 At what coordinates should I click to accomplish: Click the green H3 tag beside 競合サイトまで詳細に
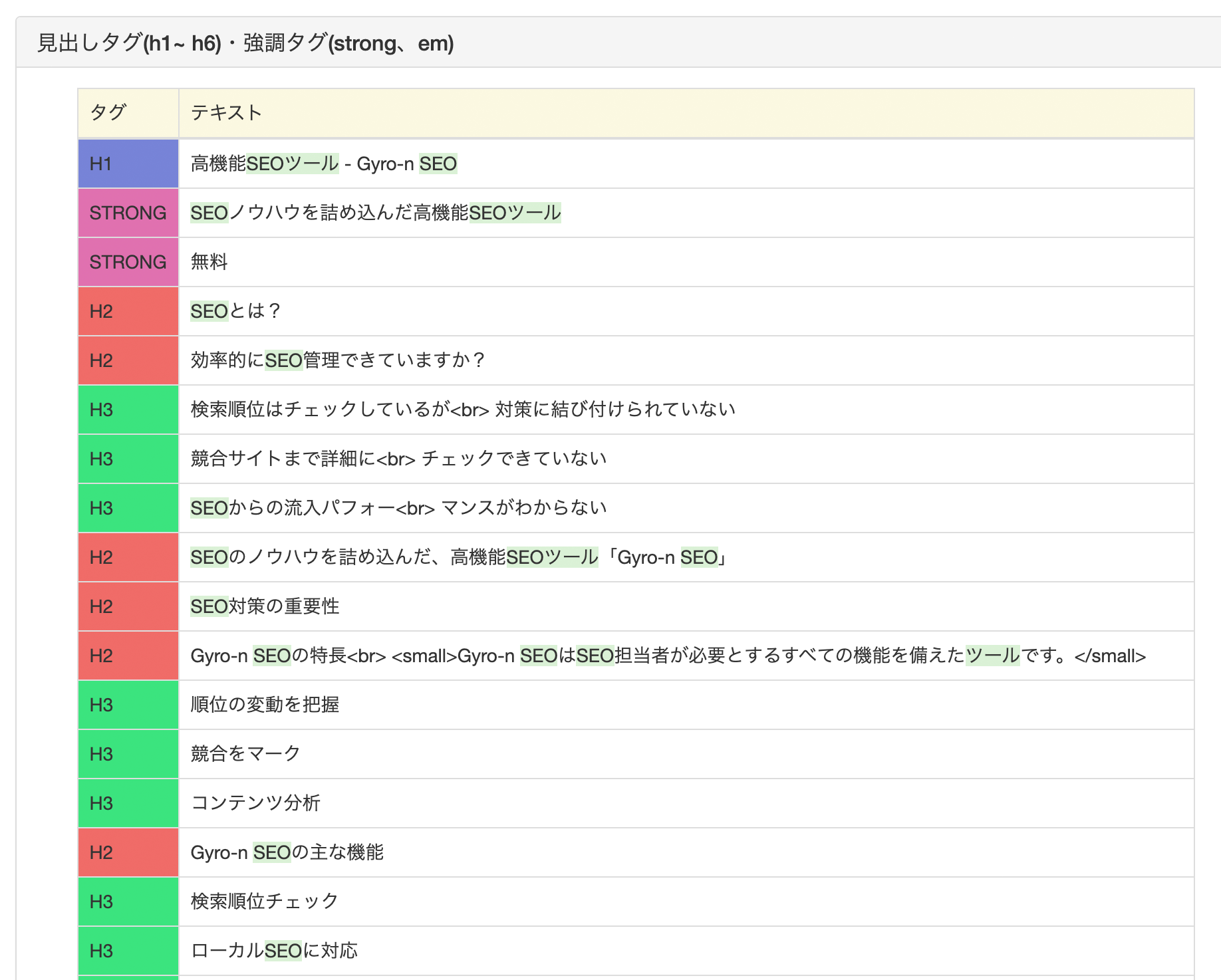click(x=128, y=459)
